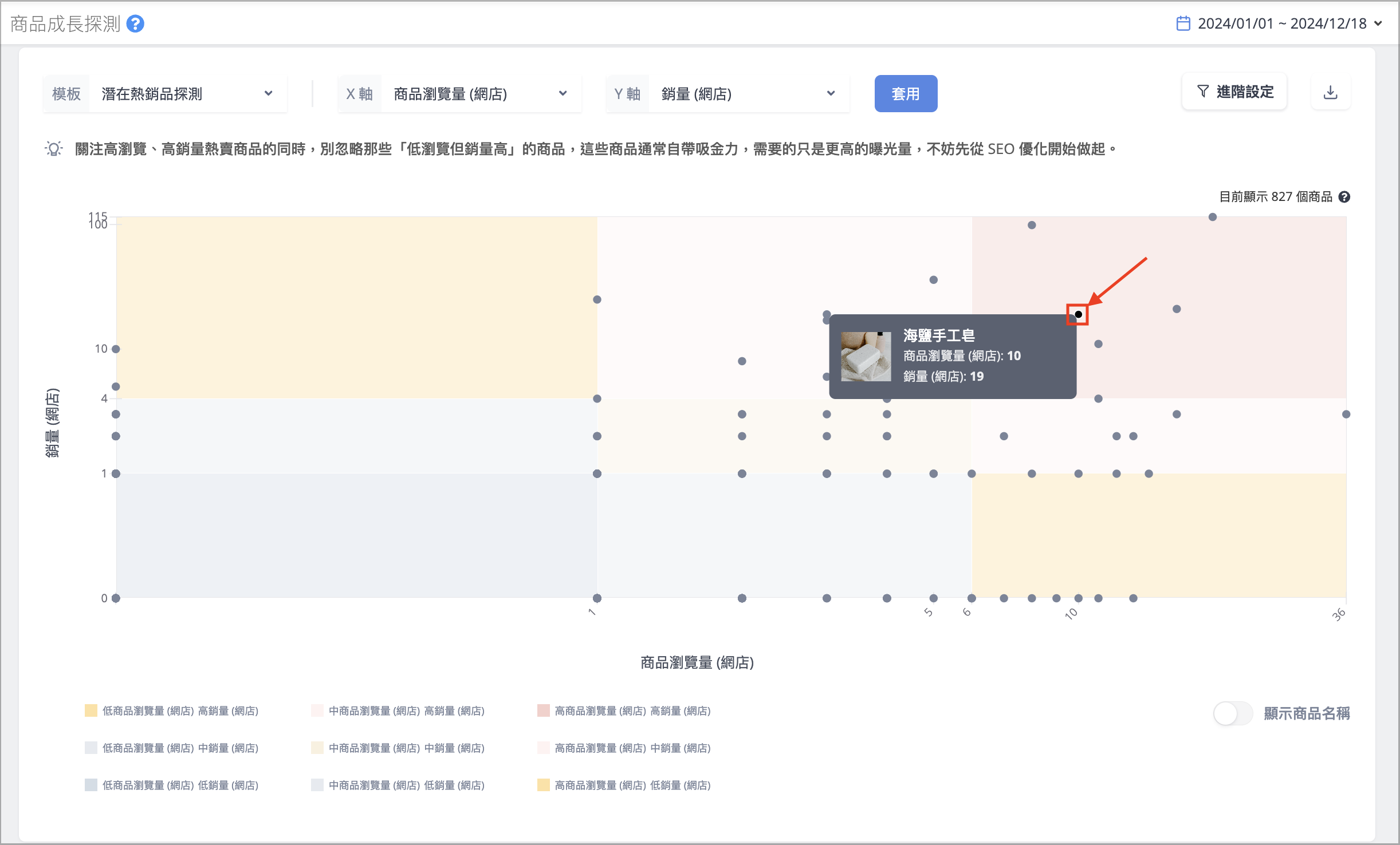Click the 商品成長探測 page title

(x=65, y=24)
